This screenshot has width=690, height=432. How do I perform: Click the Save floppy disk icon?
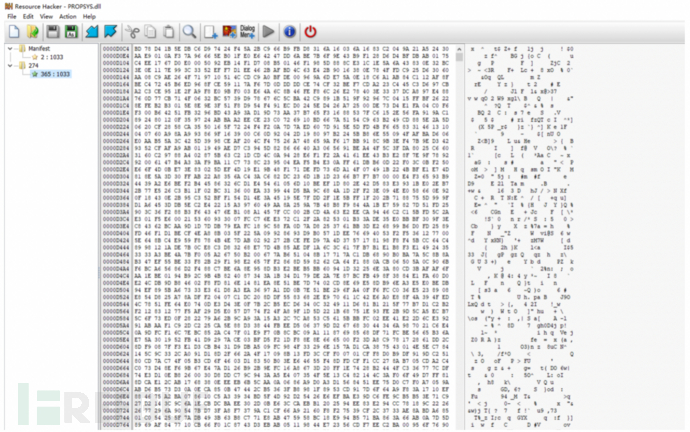click(53, 32)
